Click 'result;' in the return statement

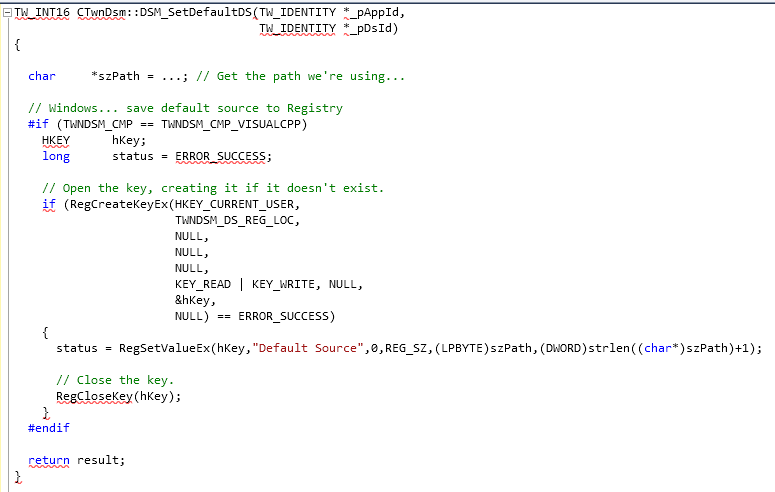tap(101, 460)
